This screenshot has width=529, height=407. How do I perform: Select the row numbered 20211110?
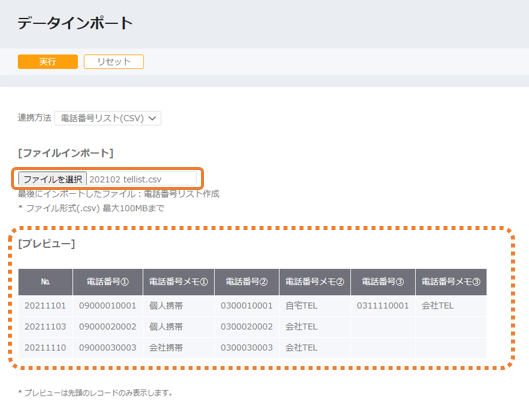252,348
